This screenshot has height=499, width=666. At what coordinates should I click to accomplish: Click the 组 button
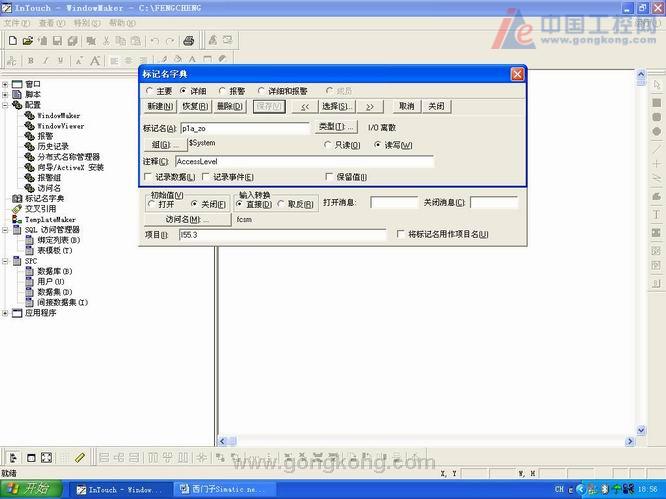(x=165, y=145)
